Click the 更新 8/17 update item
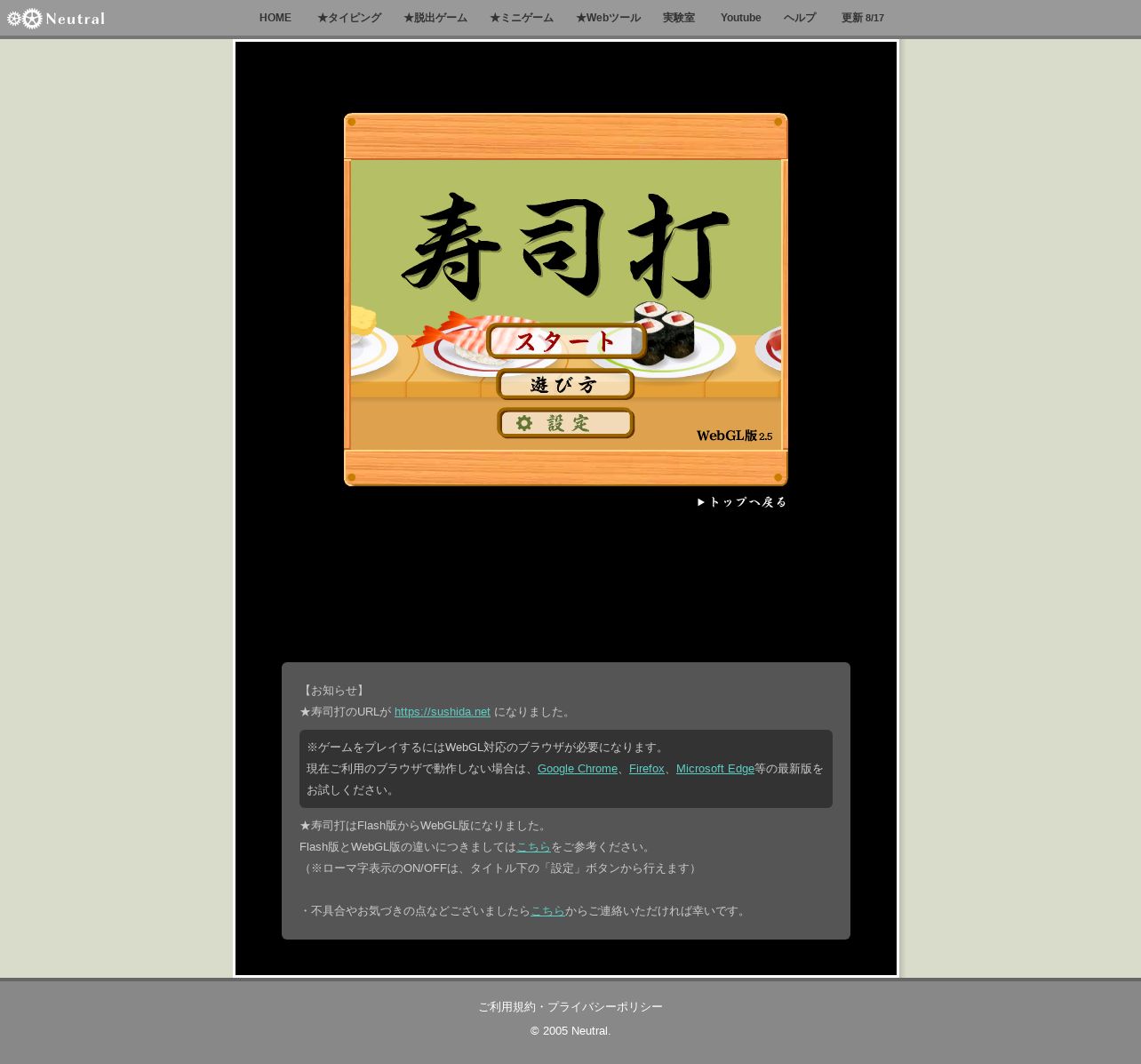The width and height of the screenshot is (1141, 1064). point(862,18)
